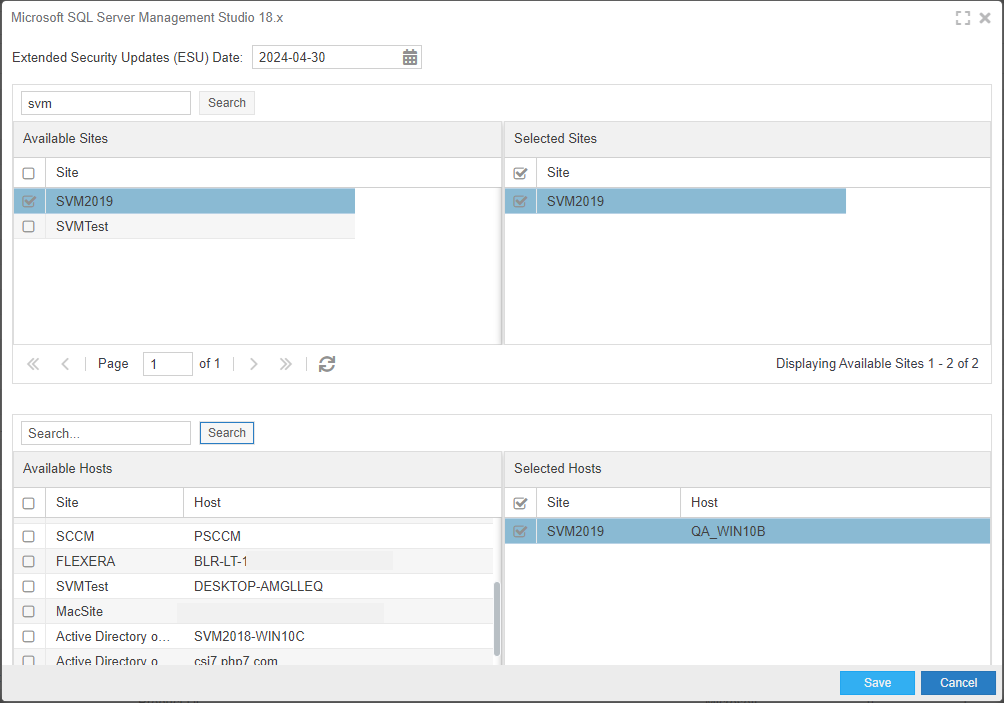
Task: Close the Microsoft SQL Server Management Studio dialog
Action: coord(985,18)
